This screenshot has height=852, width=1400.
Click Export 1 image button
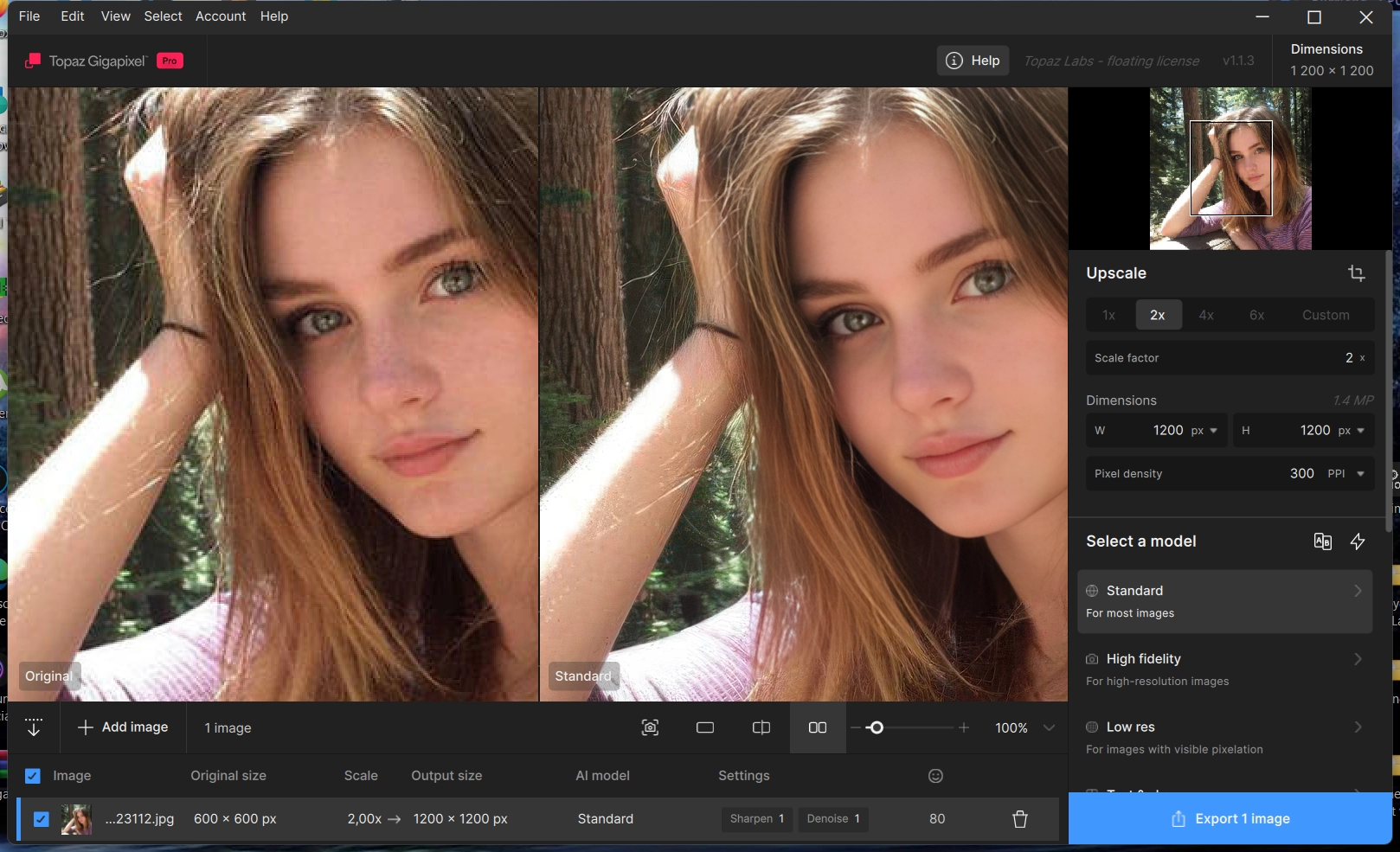point(1230,819)
